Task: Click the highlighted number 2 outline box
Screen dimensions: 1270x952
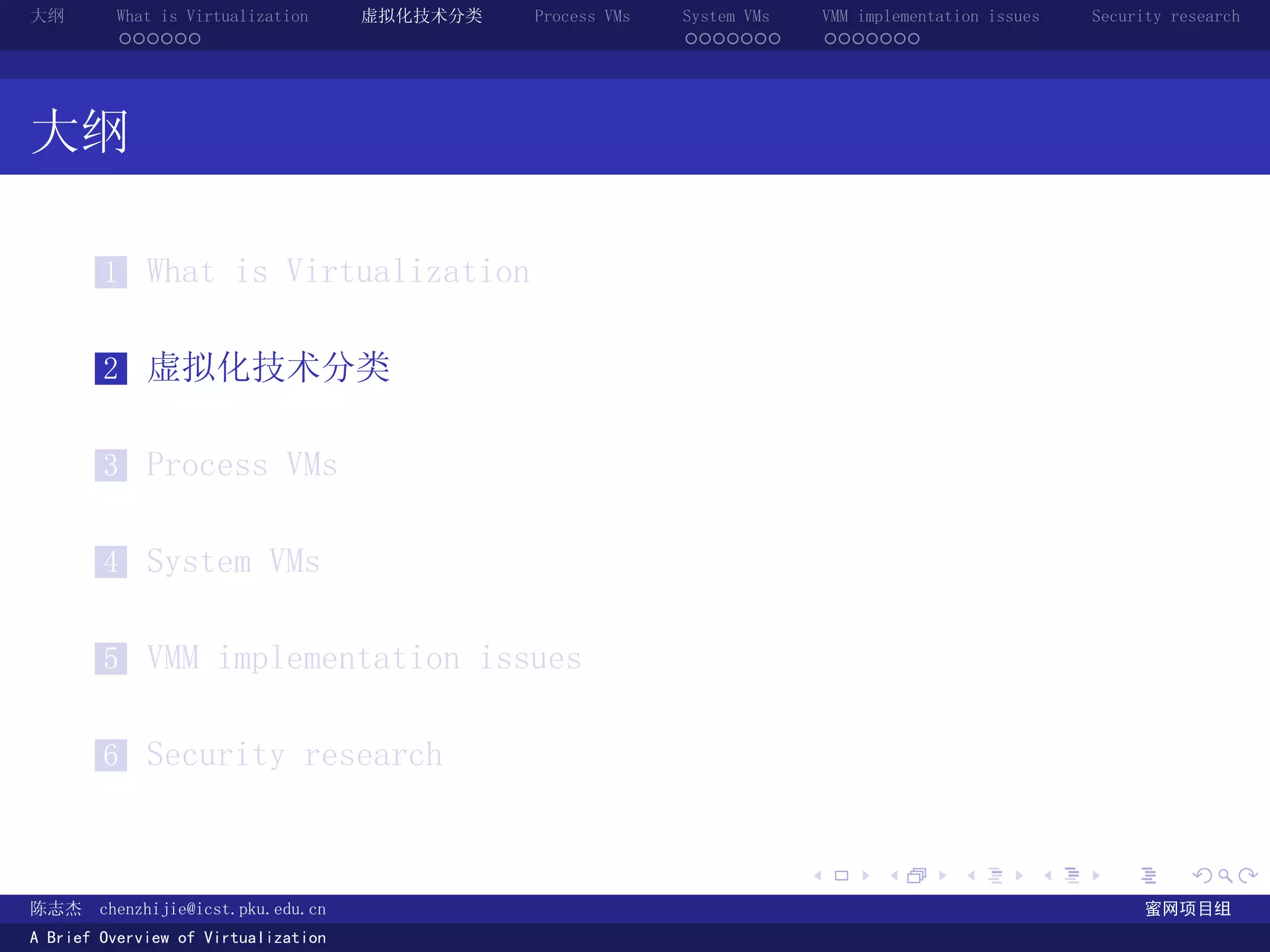Action: pyautogui.click(x=111, y=369)
